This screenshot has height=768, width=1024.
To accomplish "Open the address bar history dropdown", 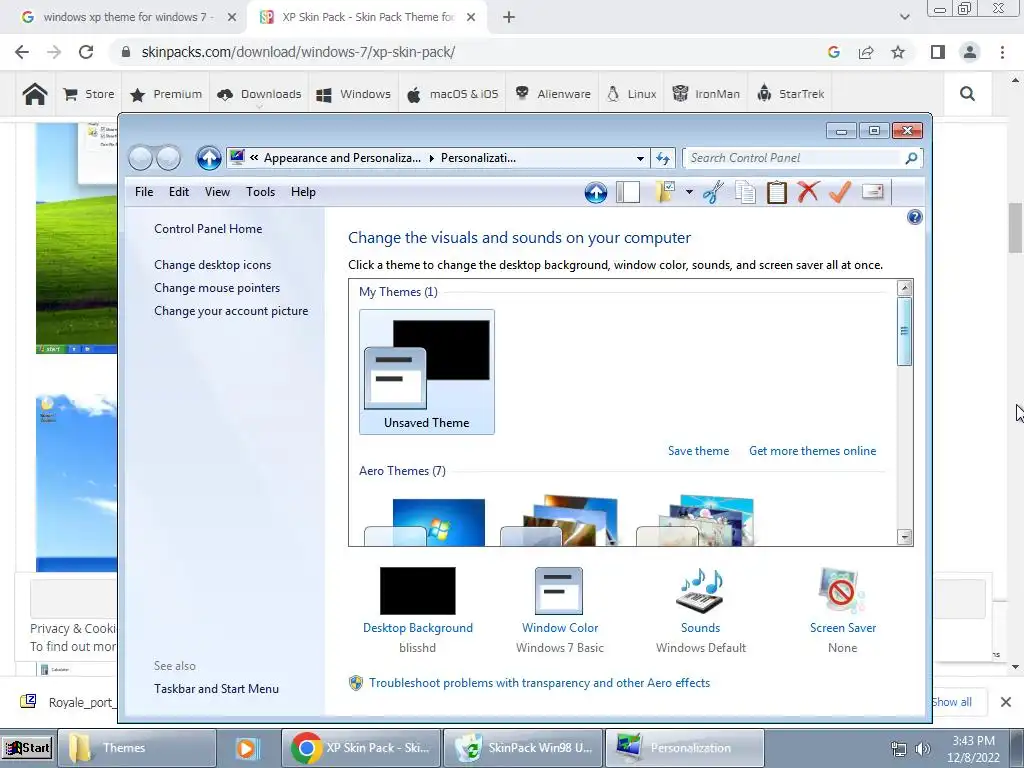I will [640, 158].
